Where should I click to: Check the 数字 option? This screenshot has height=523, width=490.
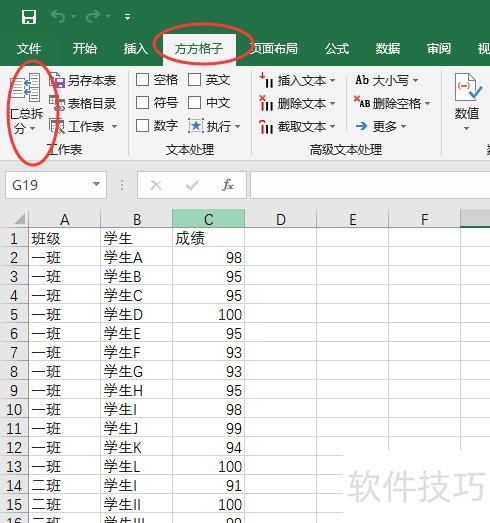[142, 126]
